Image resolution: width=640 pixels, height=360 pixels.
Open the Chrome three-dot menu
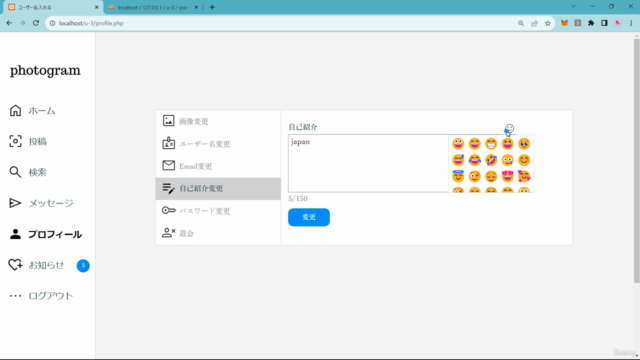[631, 23]
